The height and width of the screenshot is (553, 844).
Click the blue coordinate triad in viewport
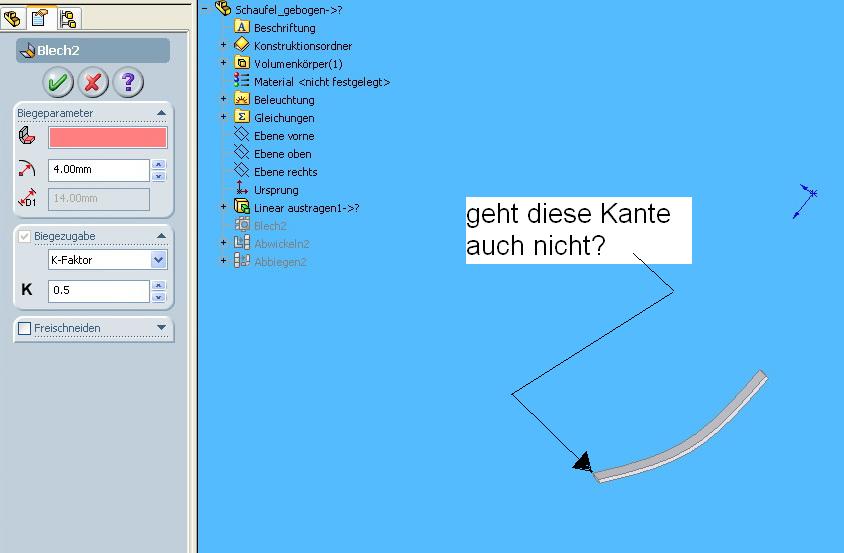(805, 201)
